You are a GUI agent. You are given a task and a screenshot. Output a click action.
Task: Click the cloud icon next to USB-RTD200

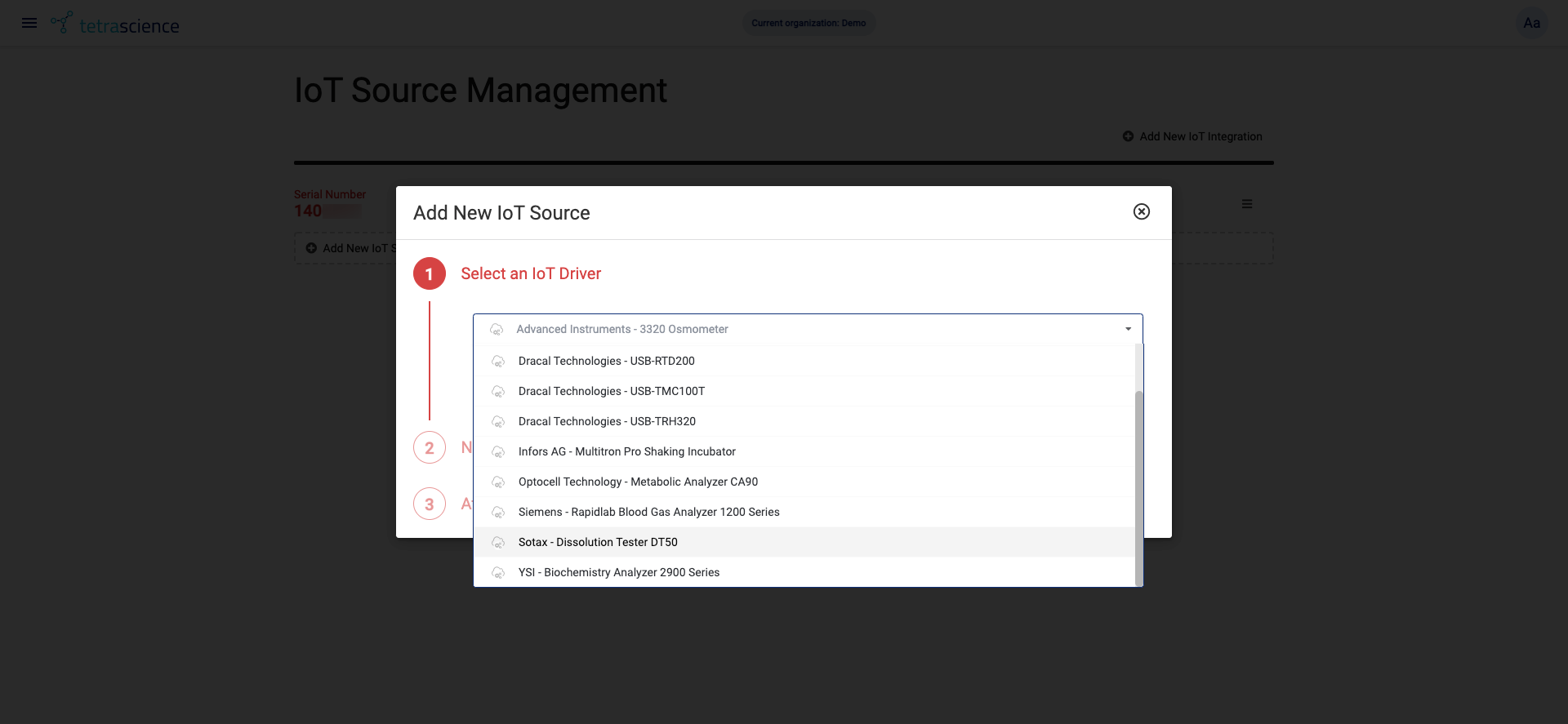(498, 362)
